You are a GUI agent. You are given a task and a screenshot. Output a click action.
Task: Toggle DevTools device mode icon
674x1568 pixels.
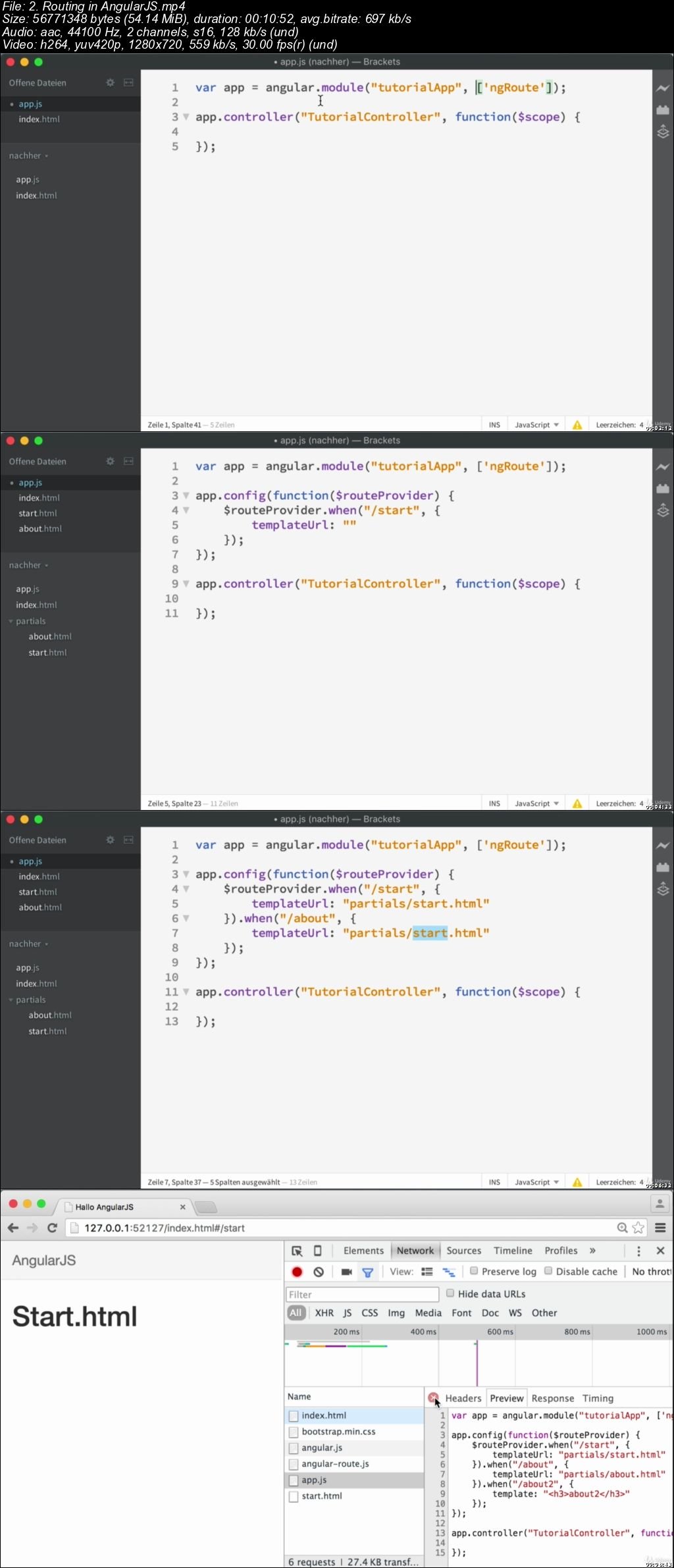317,1251
